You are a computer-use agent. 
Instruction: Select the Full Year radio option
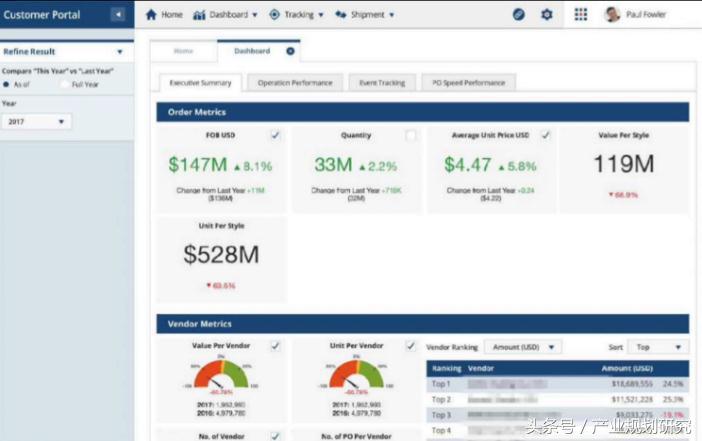(64, 85)
